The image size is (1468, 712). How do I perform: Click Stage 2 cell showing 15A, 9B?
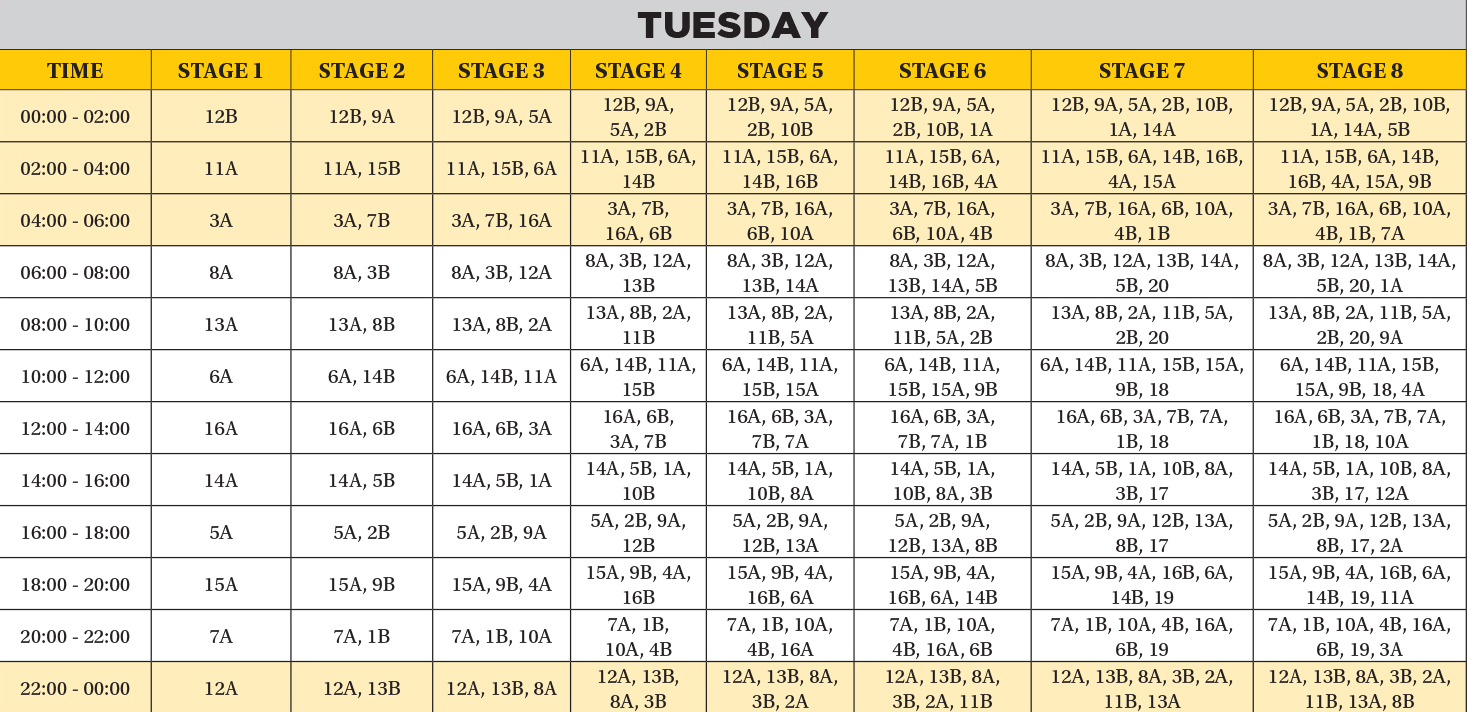361,585
